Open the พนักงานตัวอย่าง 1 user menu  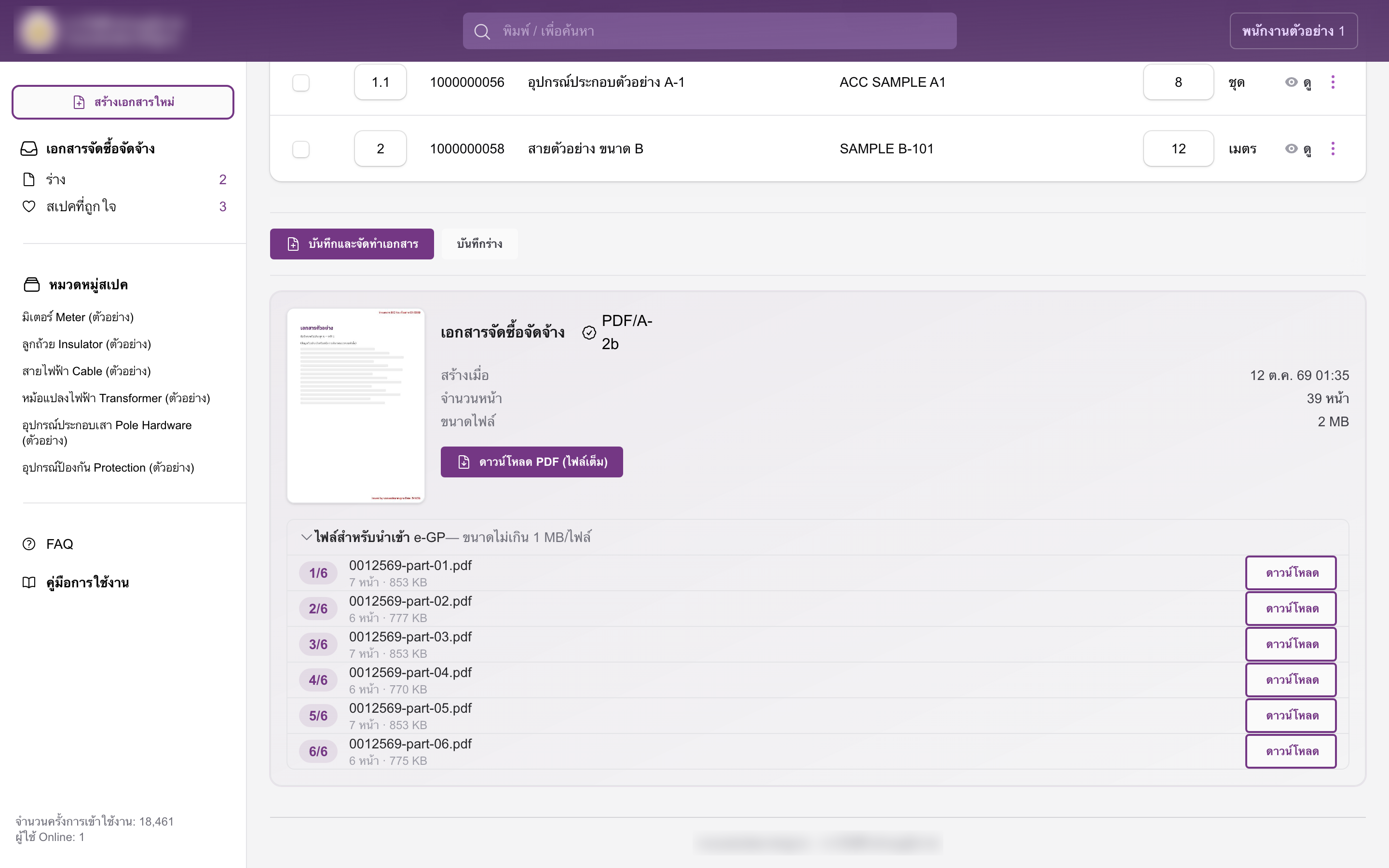(x=1293, y=31)
